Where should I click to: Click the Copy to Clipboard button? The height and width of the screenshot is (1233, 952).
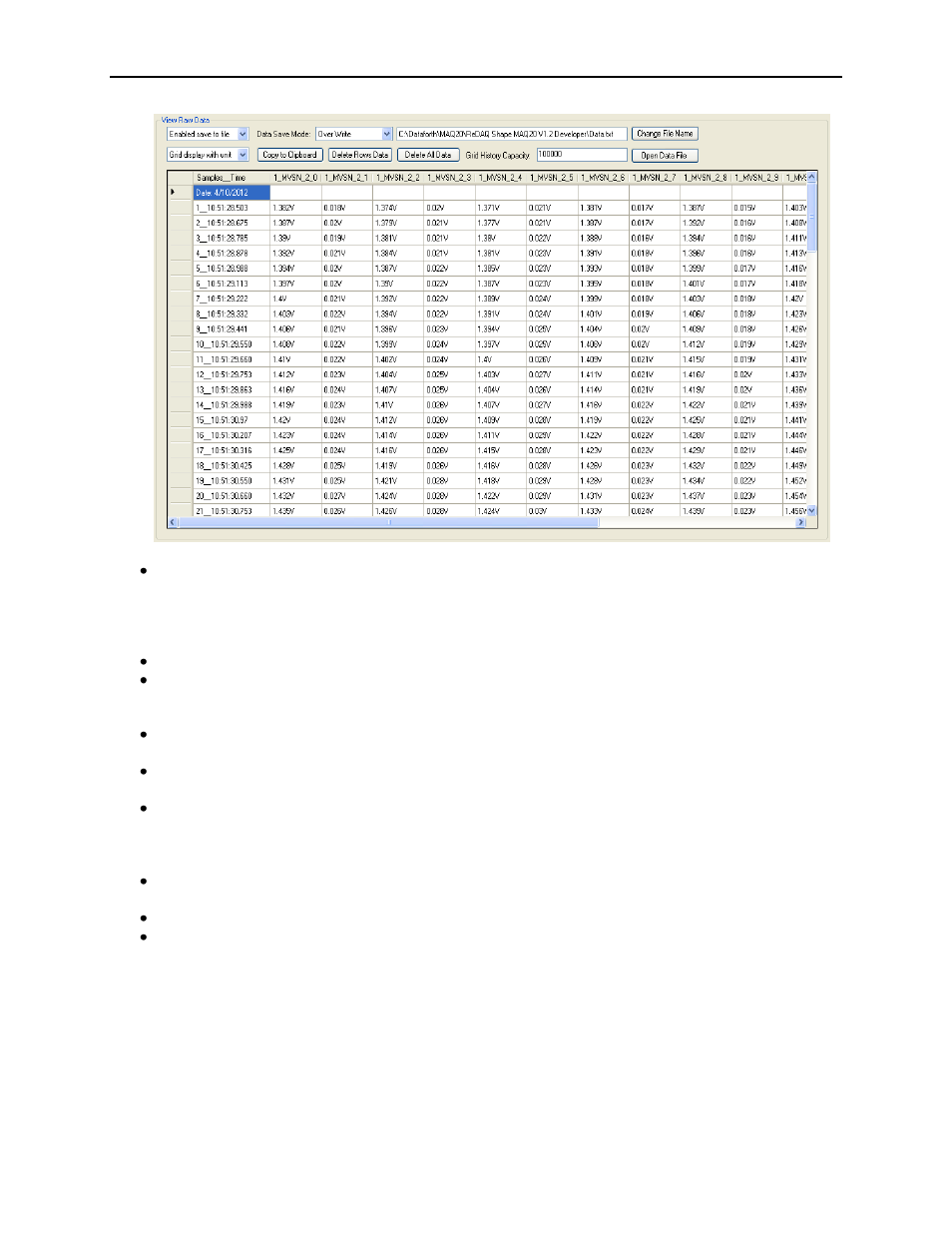(289, 155)
